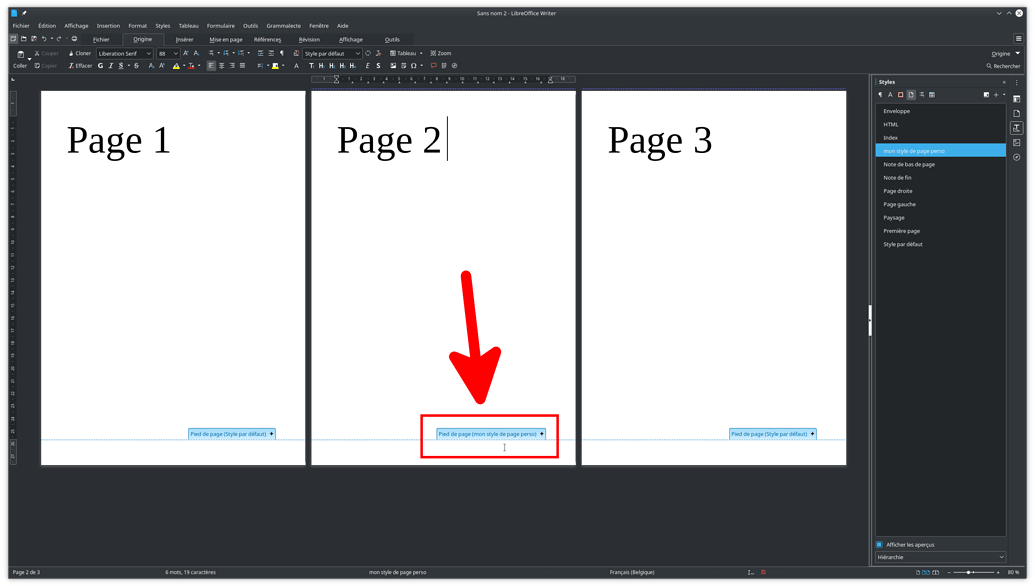The height and width of the screenshot is (586, 1035).
Task: Open the Paragraph Styles category in Styles panel
Action: pos(880,94)
